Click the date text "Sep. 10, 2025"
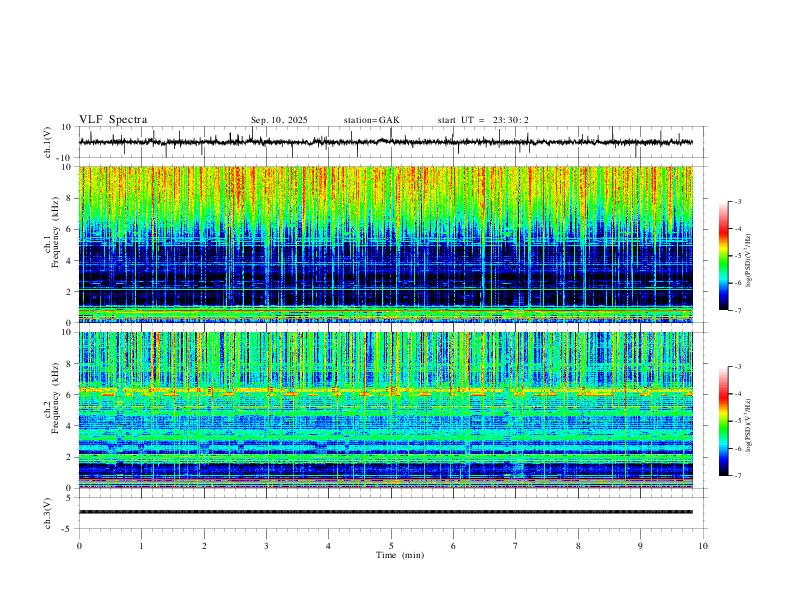The width and height of the screenshot is (792, 612). (279, 120)
